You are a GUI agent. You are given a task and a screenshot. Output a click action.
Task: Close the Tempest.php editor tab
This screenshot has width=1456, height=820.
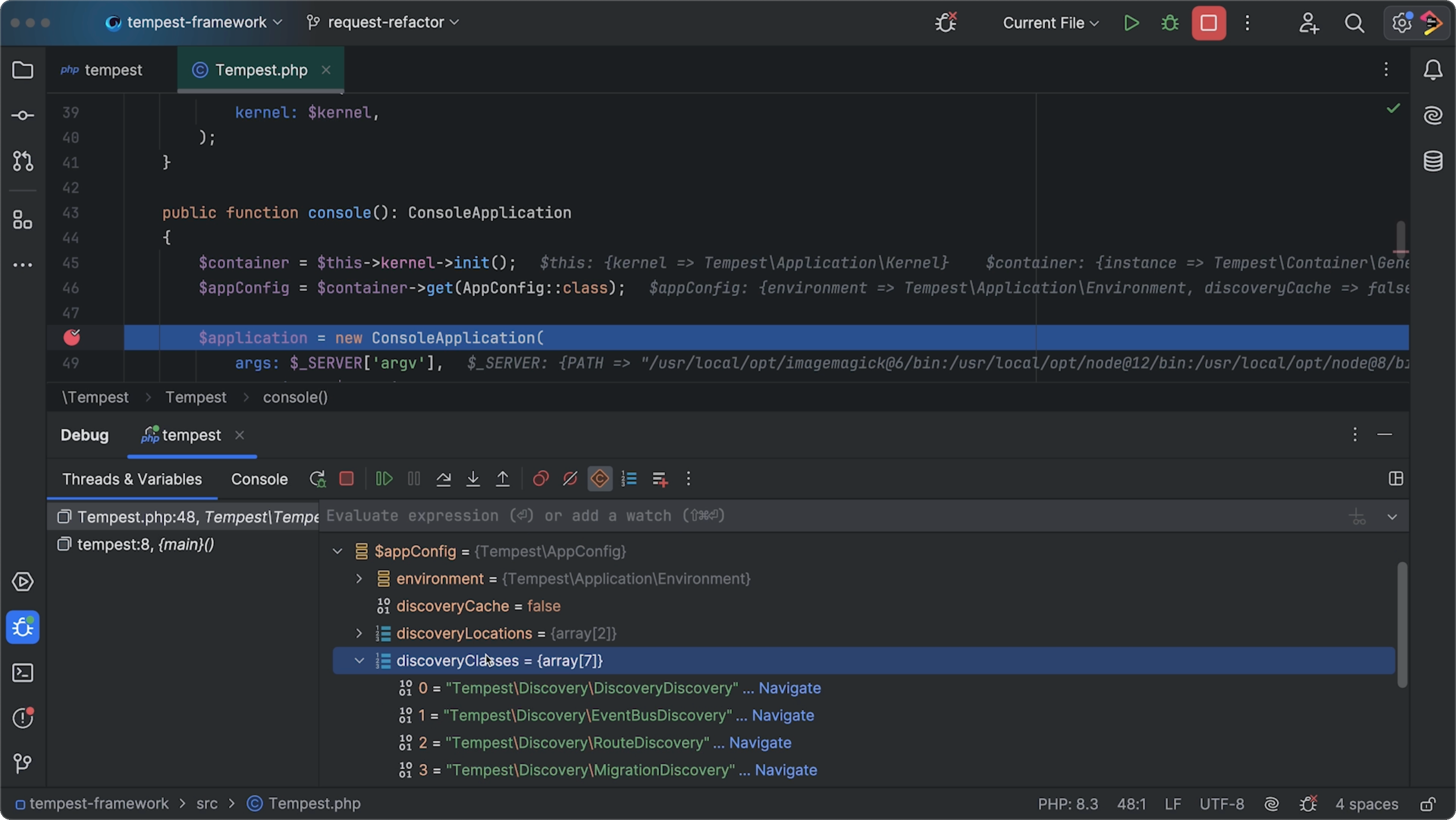[x=326, y=70]
